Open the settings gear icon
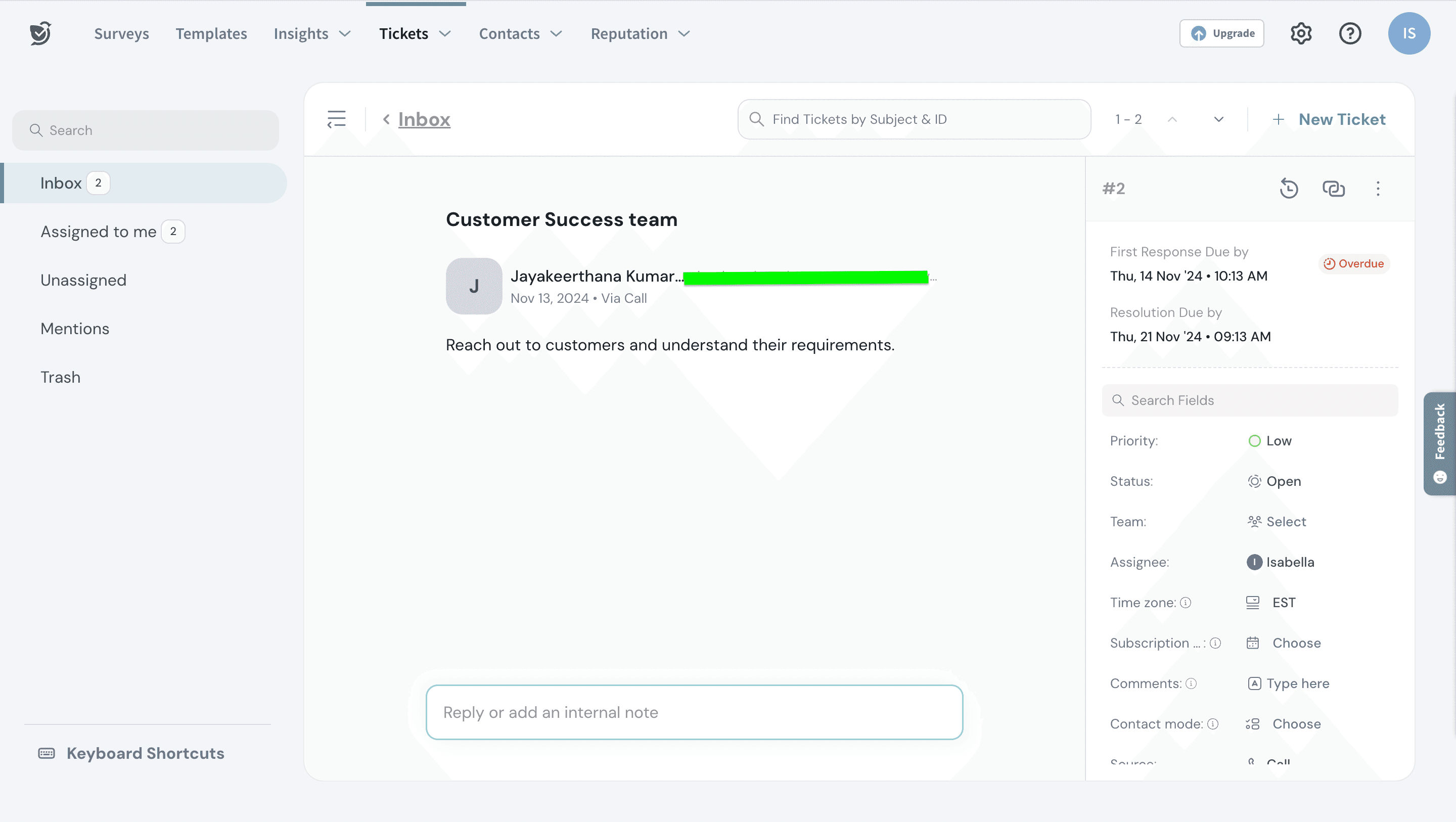 [1301, 33]
